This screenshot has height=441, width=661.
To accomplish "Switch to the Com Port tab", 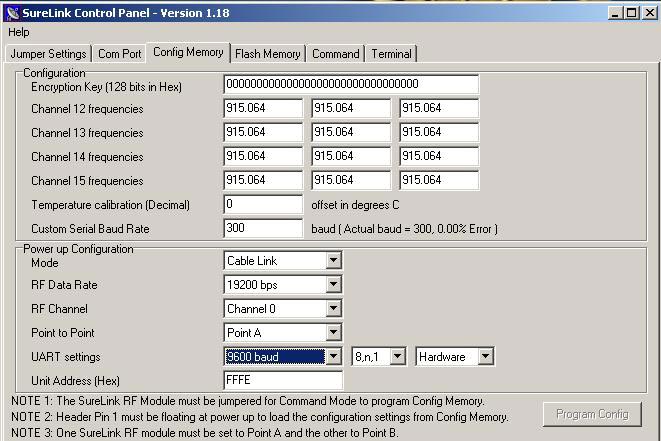I will tap(119, 54).
